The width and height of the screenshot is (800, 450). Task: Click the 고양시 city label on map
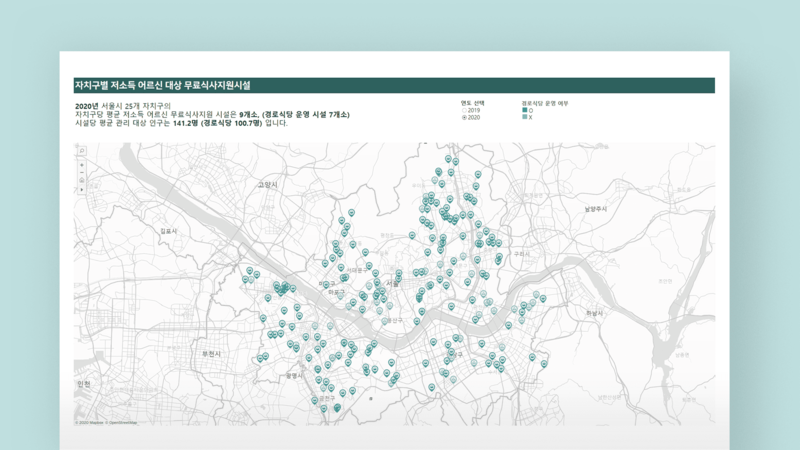[266, 185]
